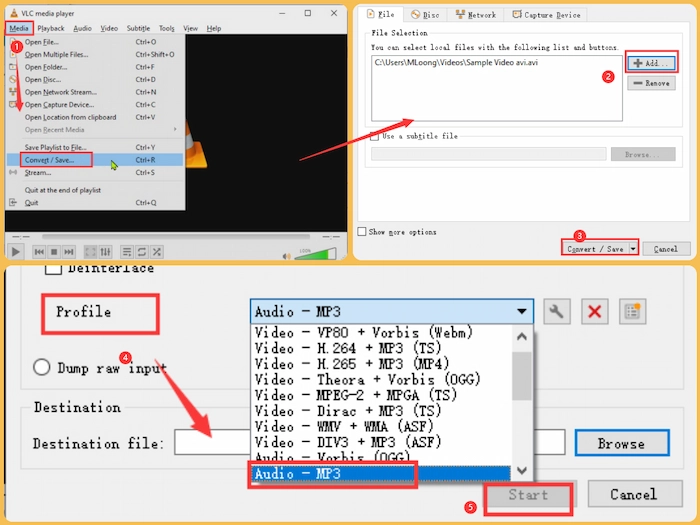Enable Use a subtitle file checkbox
Viewport: 700px width, 525px height.
(x=374, y=136)
